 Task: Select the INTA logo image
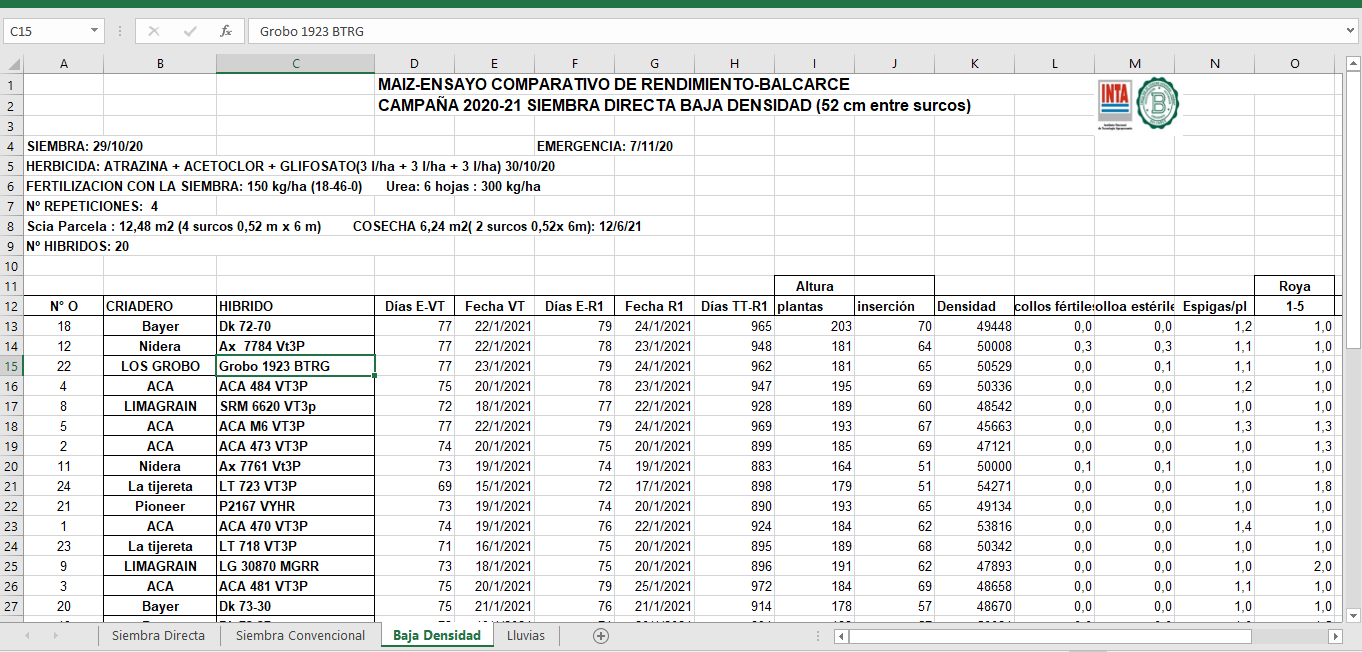[1114, 104]
